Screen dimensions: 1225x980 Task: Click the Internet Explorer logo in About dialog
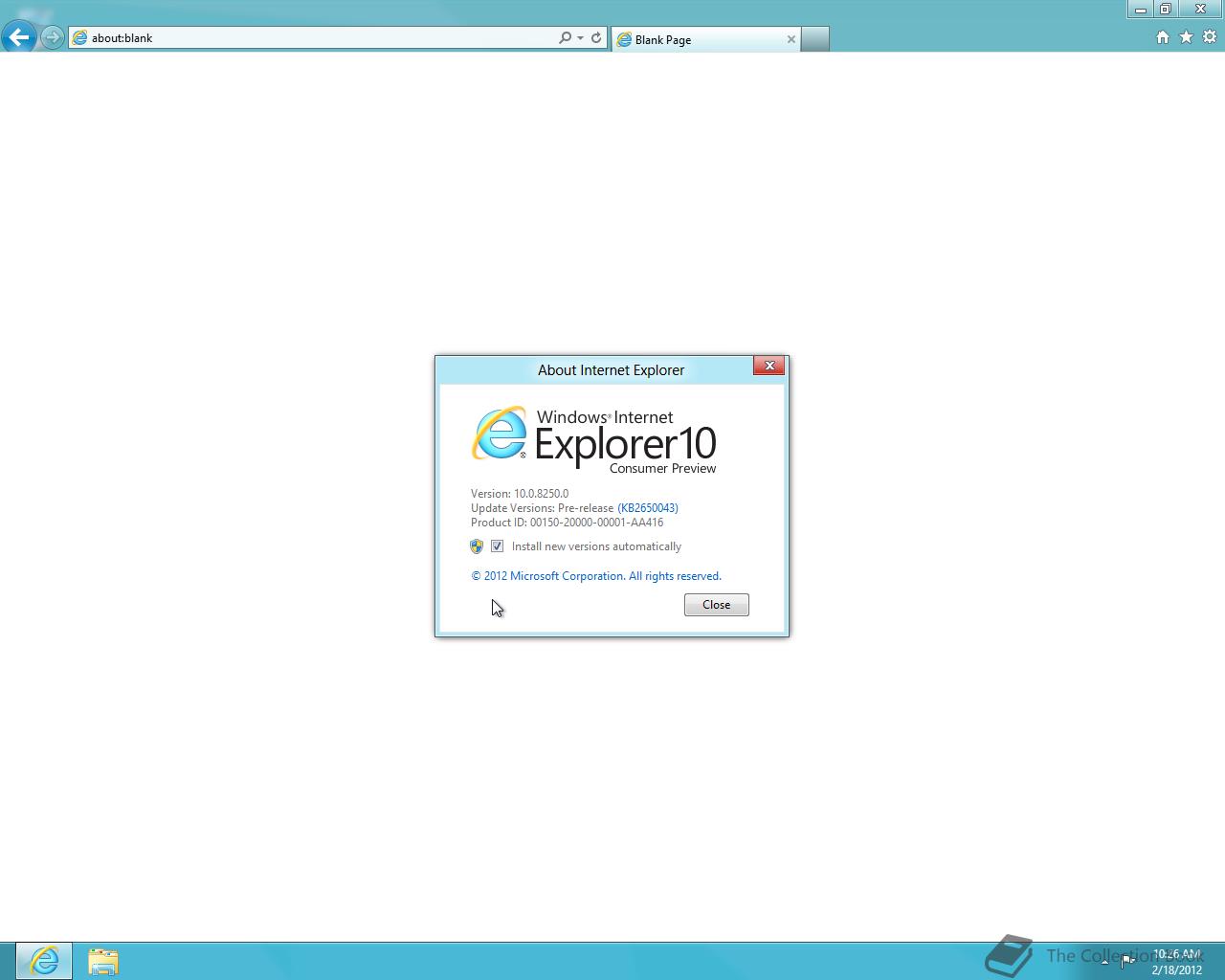click(x=499, y=434)
